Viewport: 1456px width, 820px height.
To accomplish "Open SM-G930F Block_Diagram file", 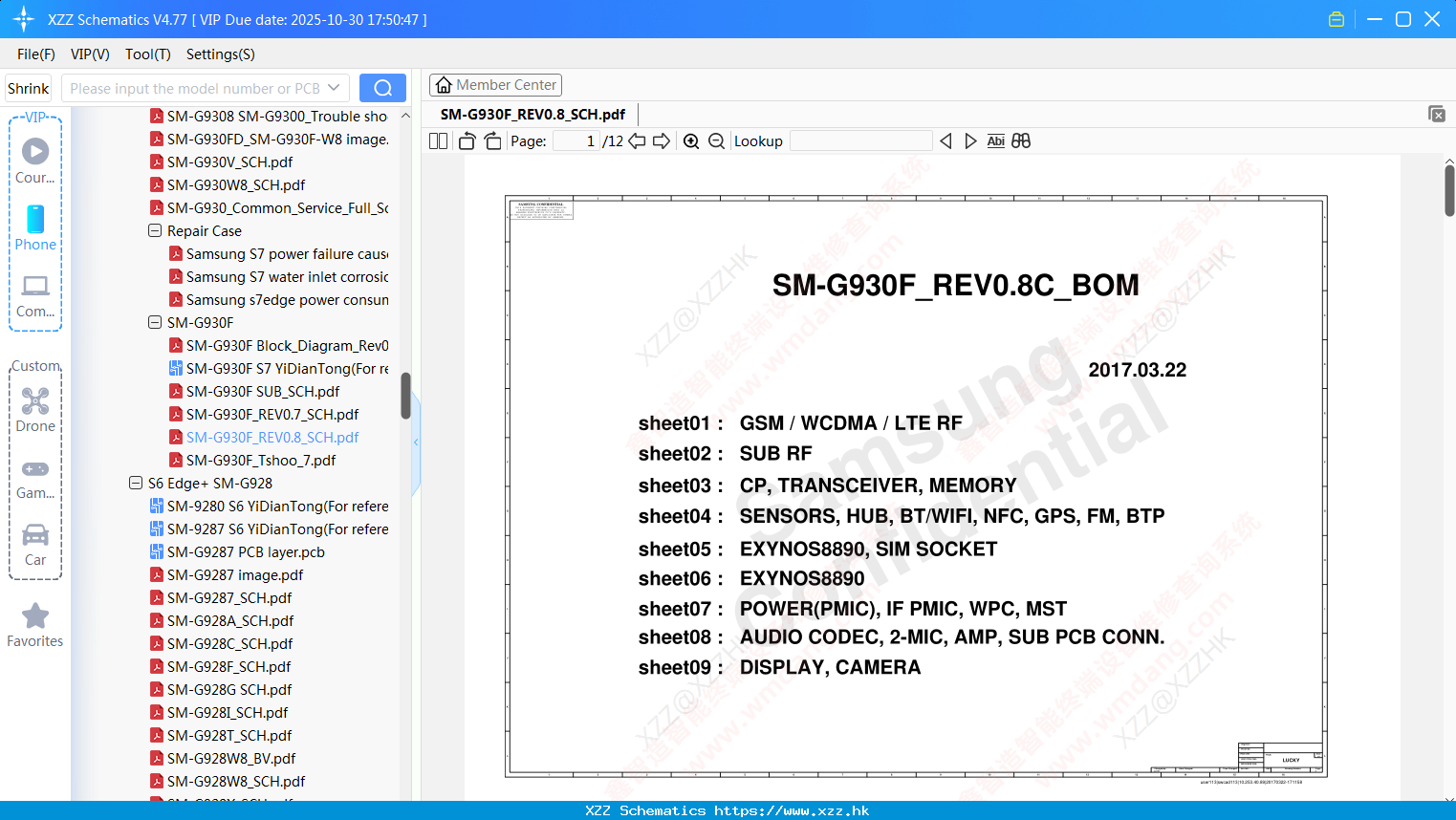I will pos(278,346).
